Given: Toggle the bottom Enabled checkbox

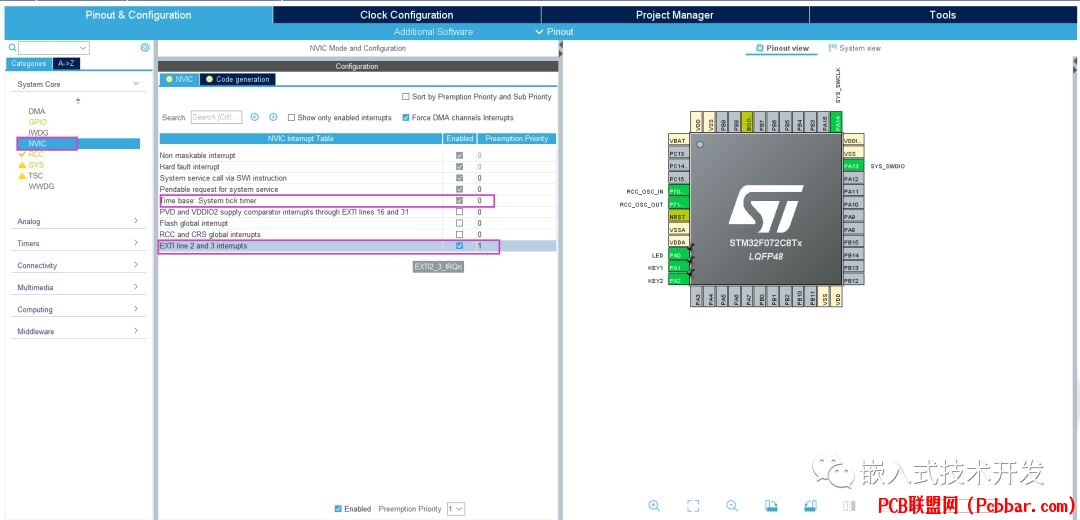Looking at the screenshot, I should pyautogui.click(x=338, y=509).
